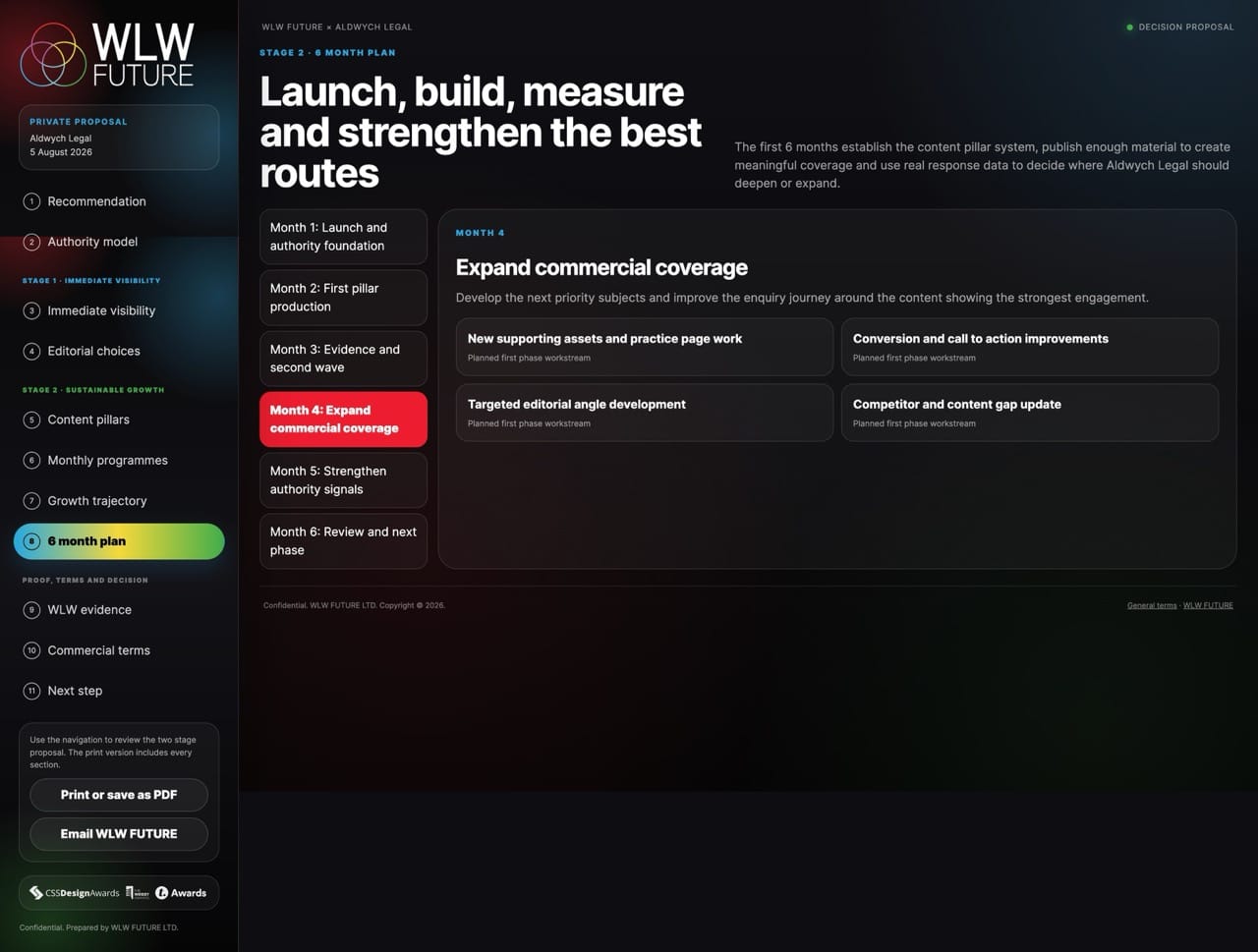Click the 'Expand commercial coverage' panel heading

point(601,267)
